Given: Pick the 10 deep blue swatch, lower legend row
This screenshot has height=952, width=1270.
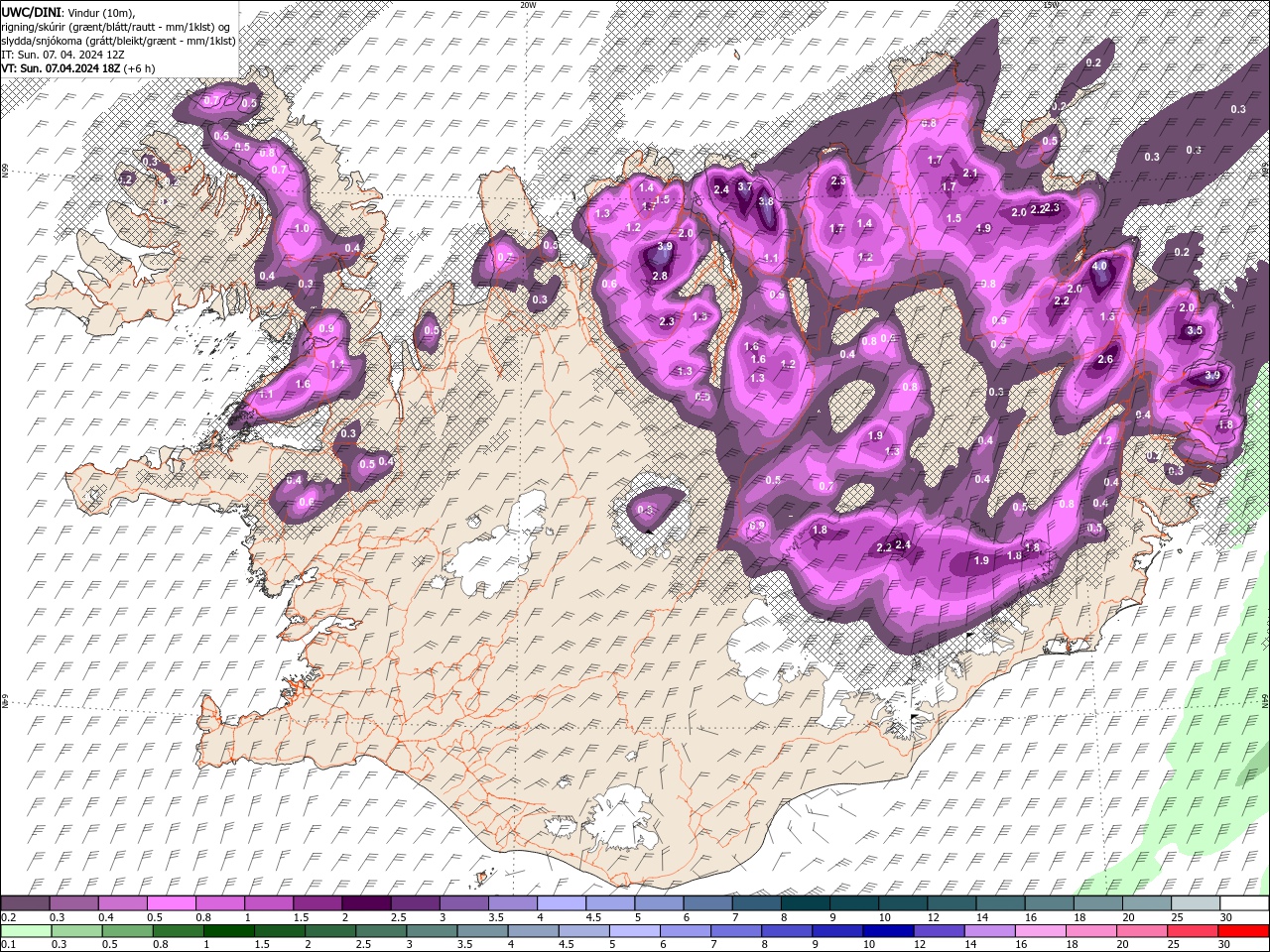Looking at the screenshot, I should [888, 931].
